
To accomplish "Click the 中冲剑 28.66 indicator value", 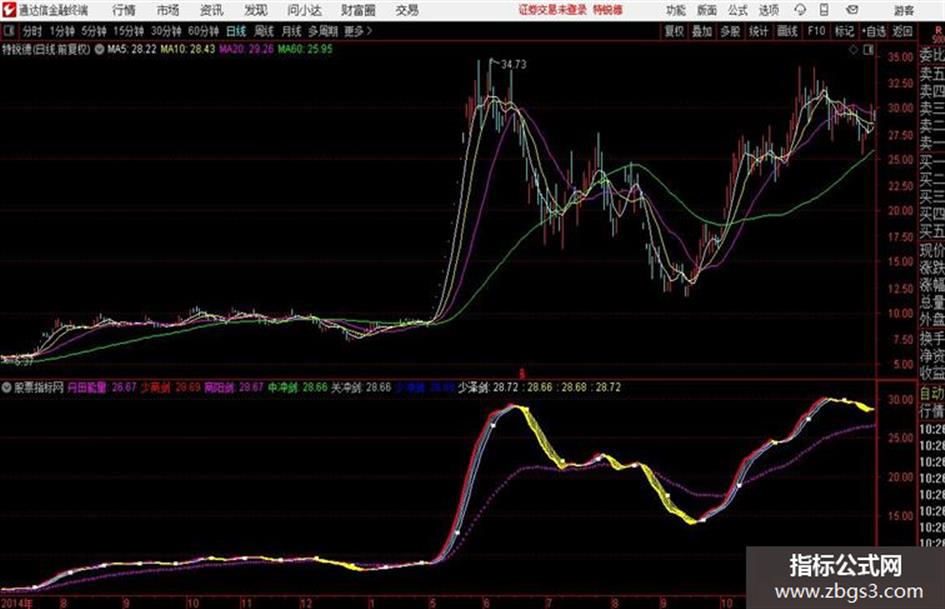I will [x=298, y=387].
